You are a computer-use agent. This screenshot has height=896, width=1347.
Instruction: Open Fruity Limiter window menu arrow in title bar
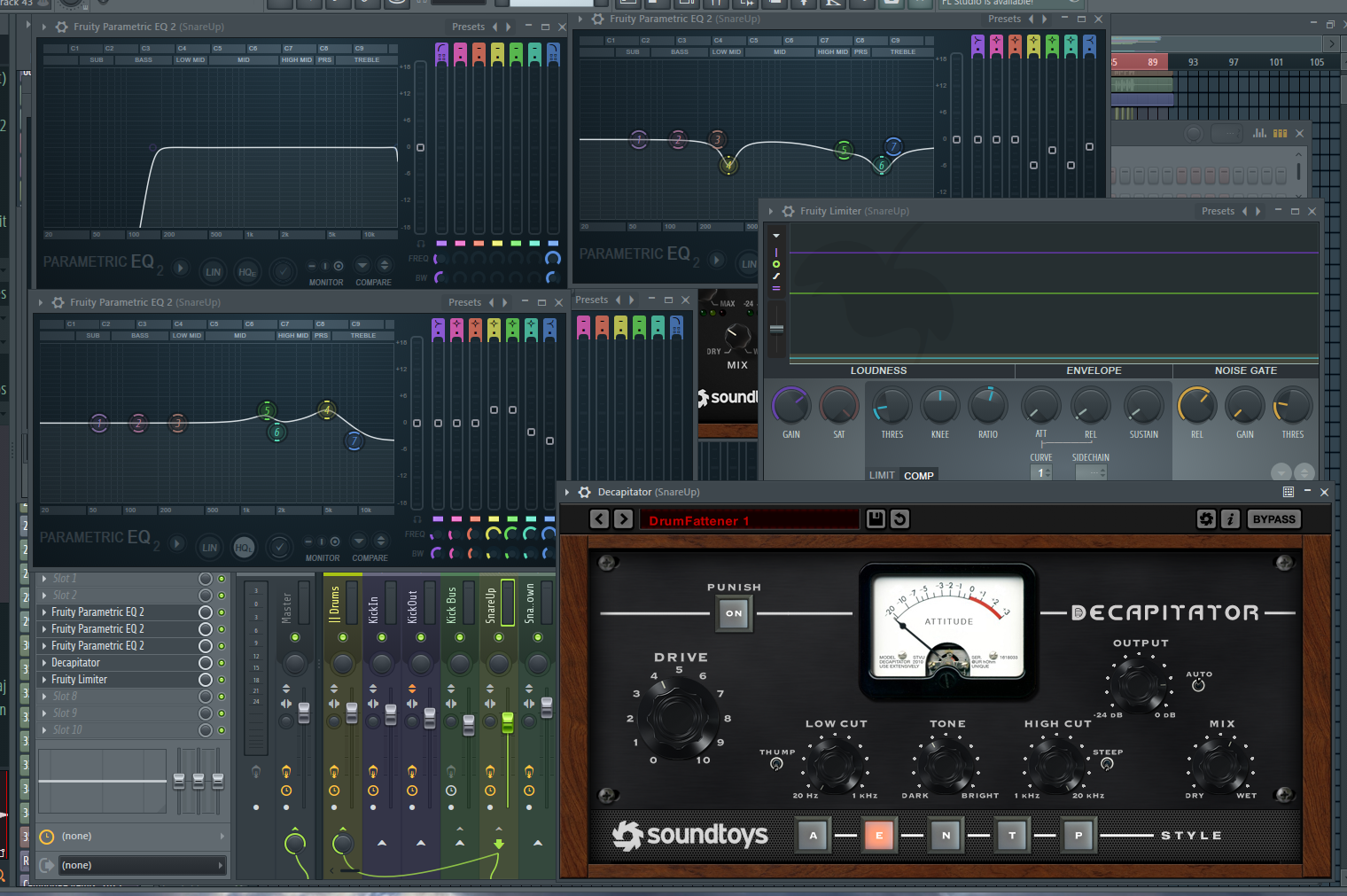(771, 211)
